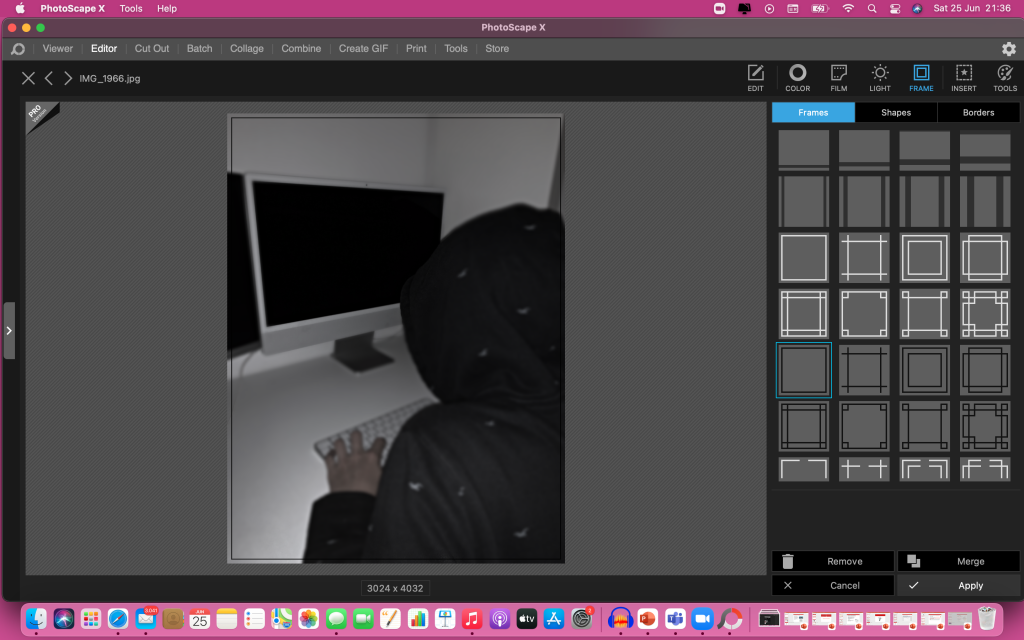1024x640 pixels.
Task: Open the App Store from the Dock
Action: coord(554,618)
